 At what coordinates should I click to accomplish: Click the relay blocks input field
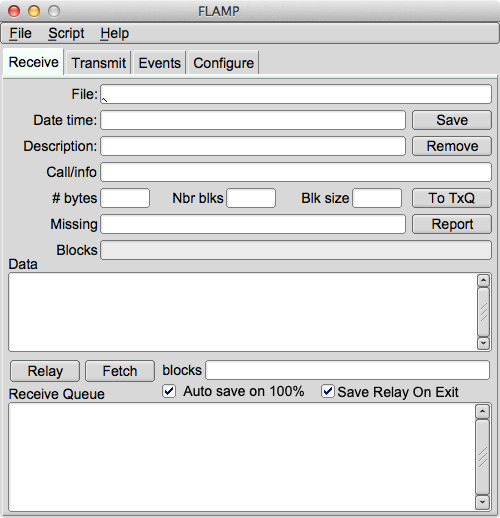pos(348,370)
